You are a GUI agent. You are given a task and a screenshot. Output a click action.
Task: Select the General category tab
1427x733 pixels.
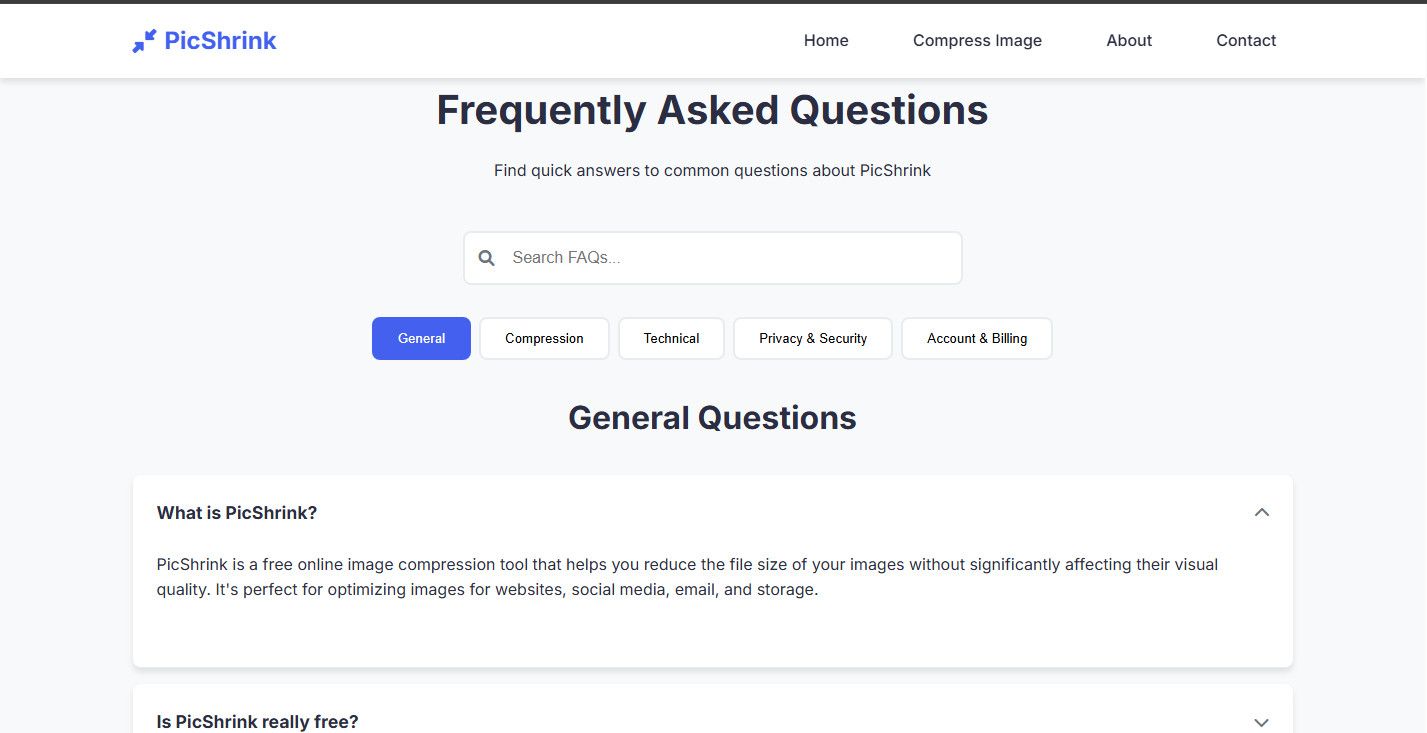421,339
